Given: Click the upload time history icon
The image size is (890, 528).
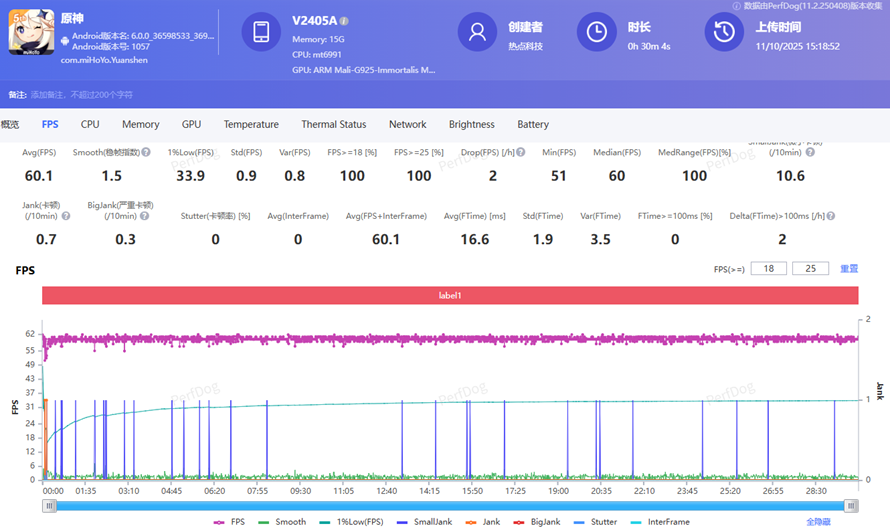Looking at the screenshot, I should pyautogui.click(x=724, y=32).
